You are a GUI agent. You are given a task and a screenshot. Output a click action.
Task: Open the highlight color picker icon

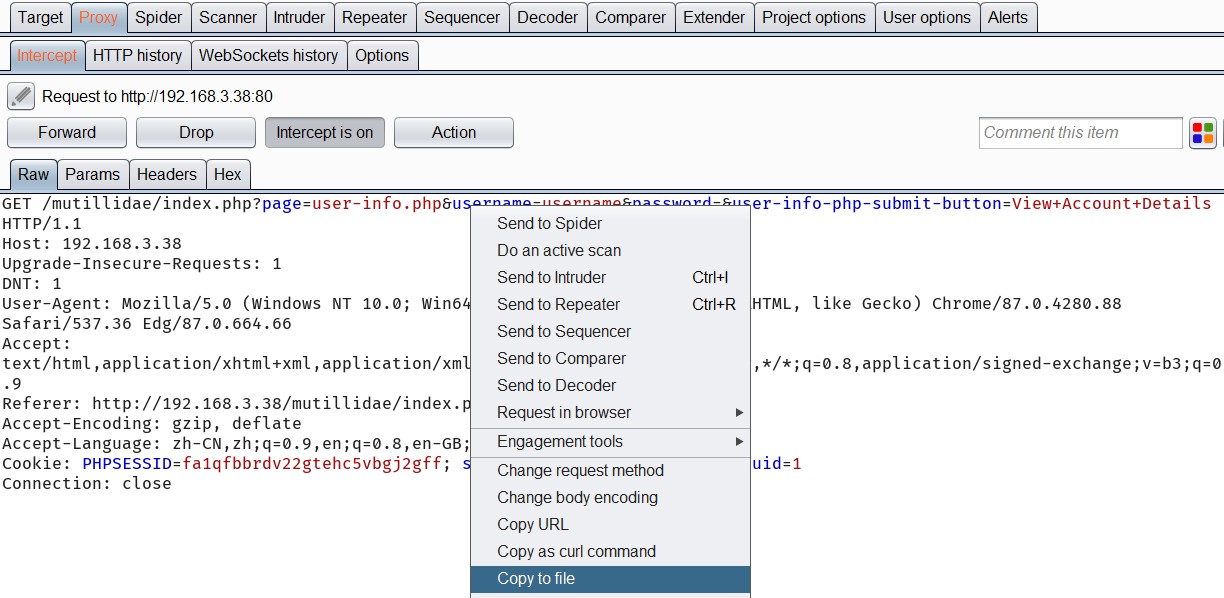1203,133
